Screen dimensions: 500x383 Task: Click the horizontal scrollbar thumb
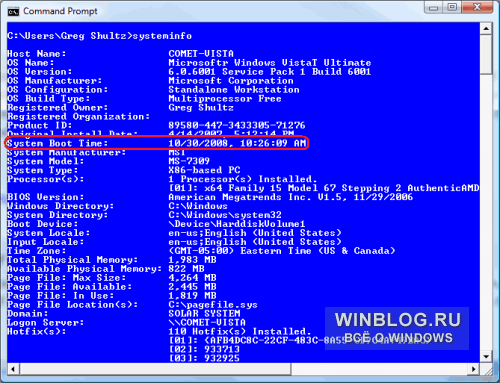(155, 369)
